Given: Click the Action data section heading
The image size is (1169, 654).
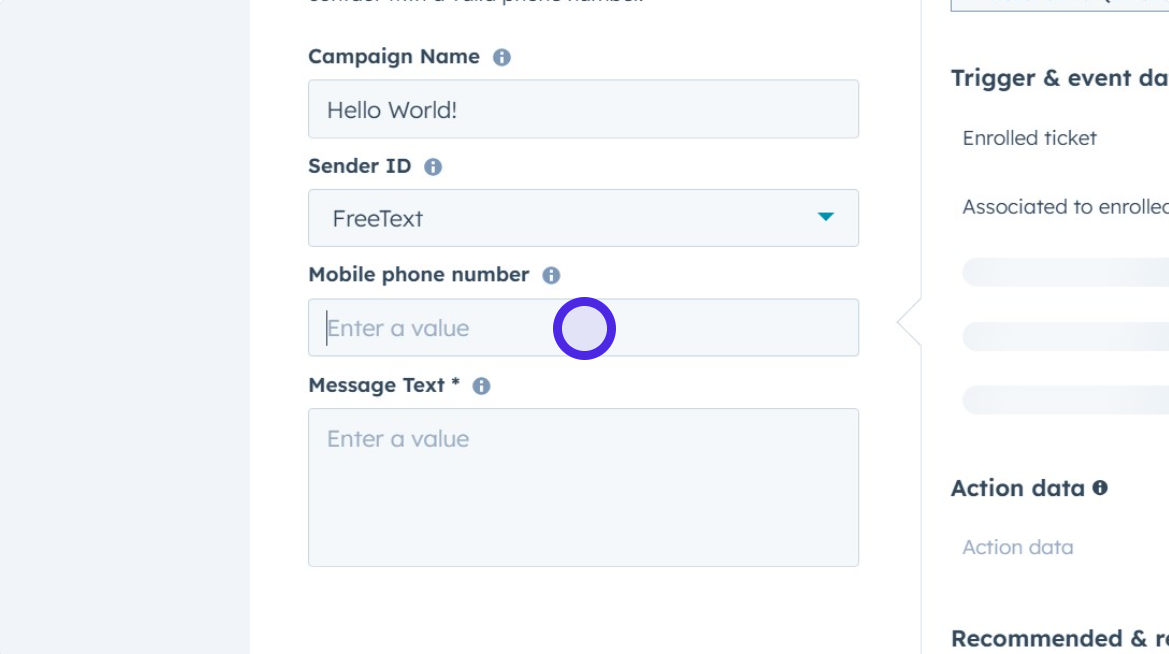Looking at the screenshot, I should pos(1017,488).
